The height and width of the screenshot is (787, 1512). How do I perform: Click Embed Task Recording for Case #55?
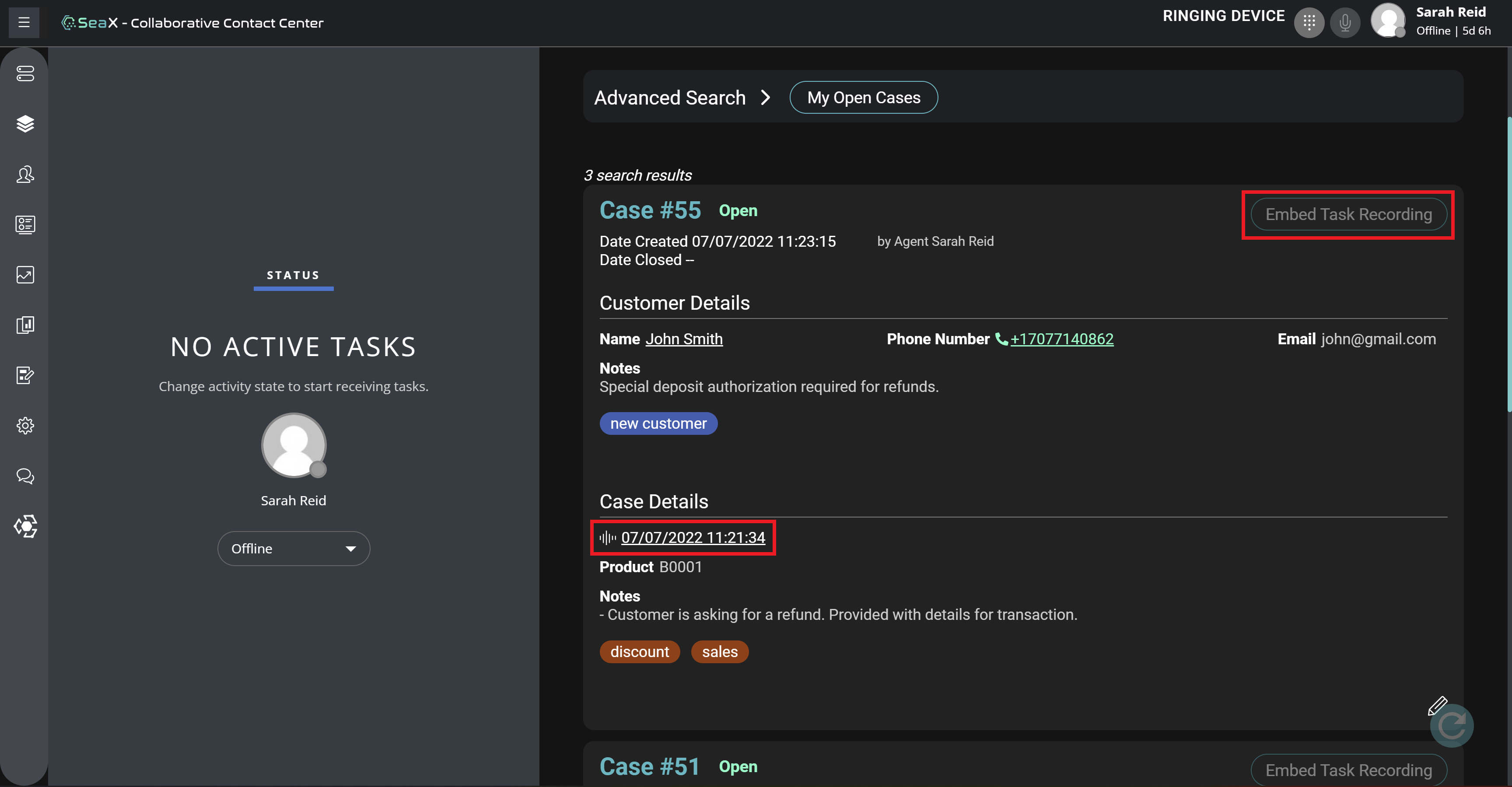click(x=1347, y=214)
